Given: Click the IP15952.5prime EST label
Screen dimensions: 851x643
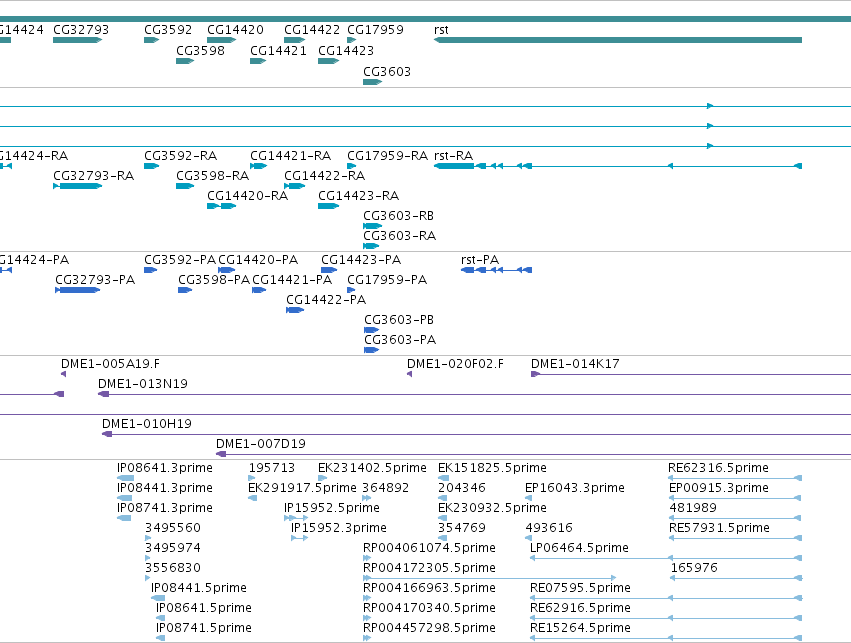Looking at the screenshot, I should [x=332, y=508].
